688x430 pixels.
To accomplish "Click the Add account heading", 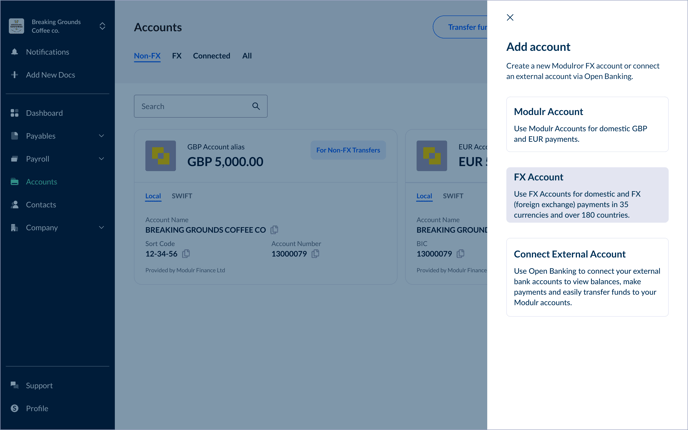I will point(538,47).
